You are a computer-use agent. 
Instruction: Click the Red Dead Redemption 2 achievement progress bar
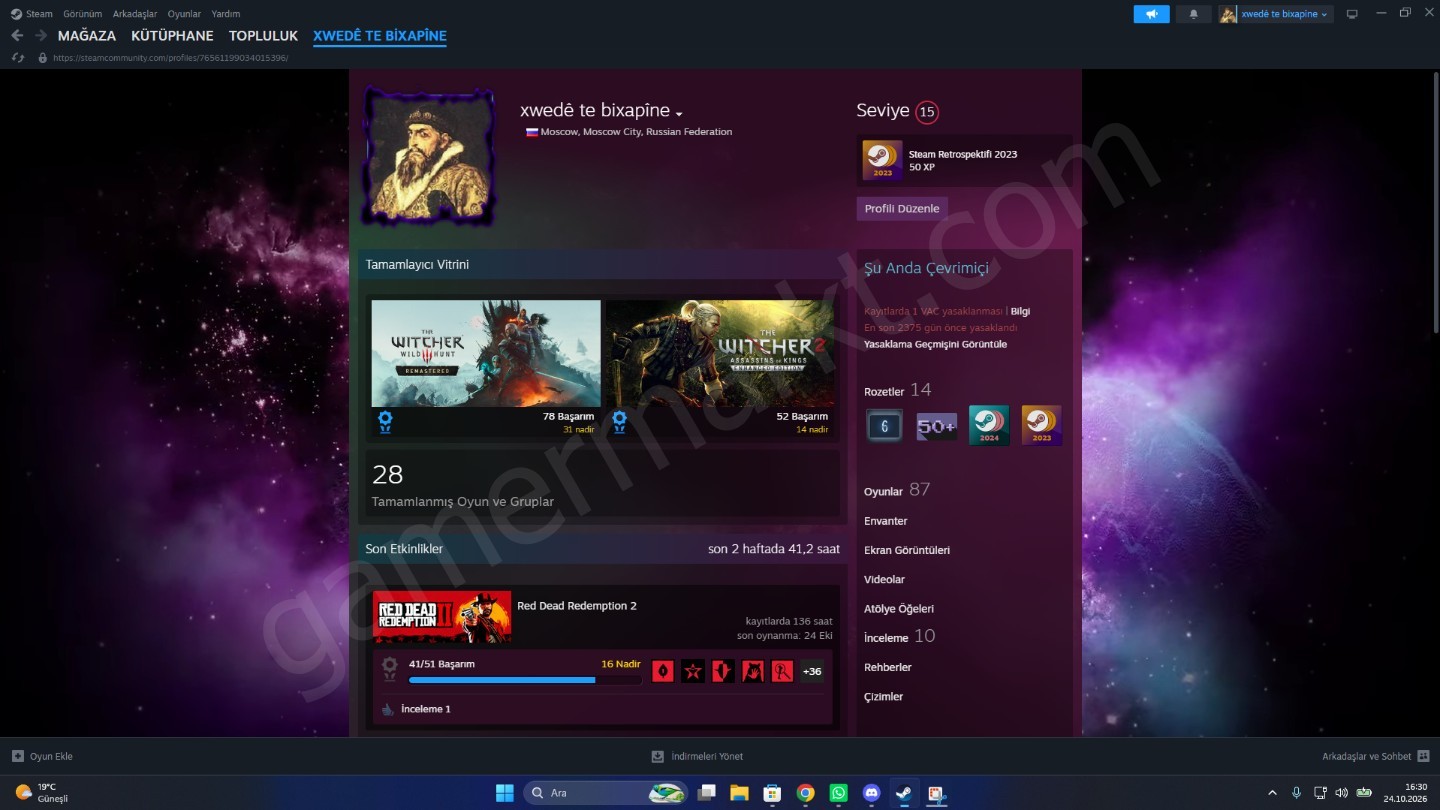click(525, 680)
